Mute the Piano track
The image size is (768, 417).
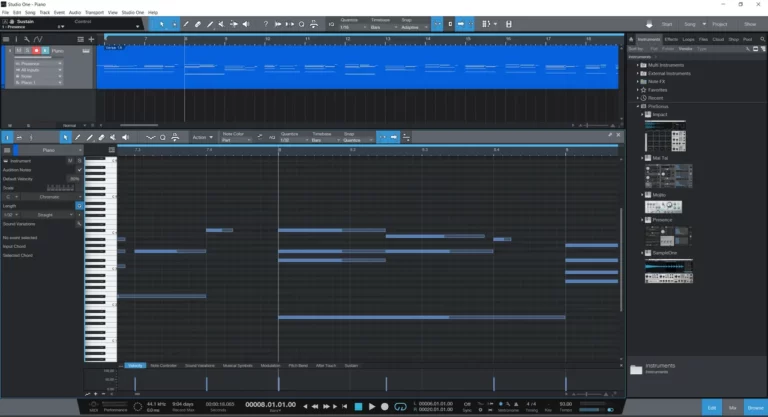point(19,50)
